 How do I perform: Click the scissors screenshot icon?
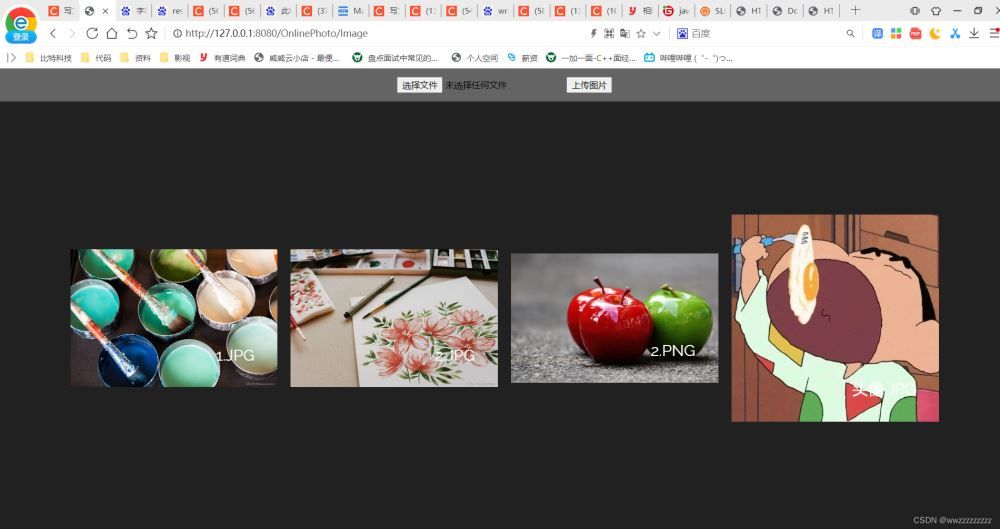tap(954, 33)
